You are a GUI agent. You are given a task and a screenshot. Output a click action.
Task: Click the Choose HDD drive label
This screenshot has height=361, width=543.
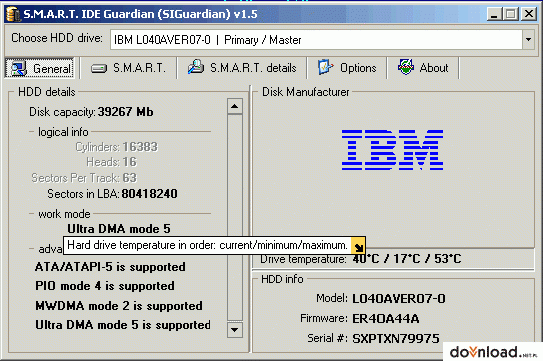57,38
